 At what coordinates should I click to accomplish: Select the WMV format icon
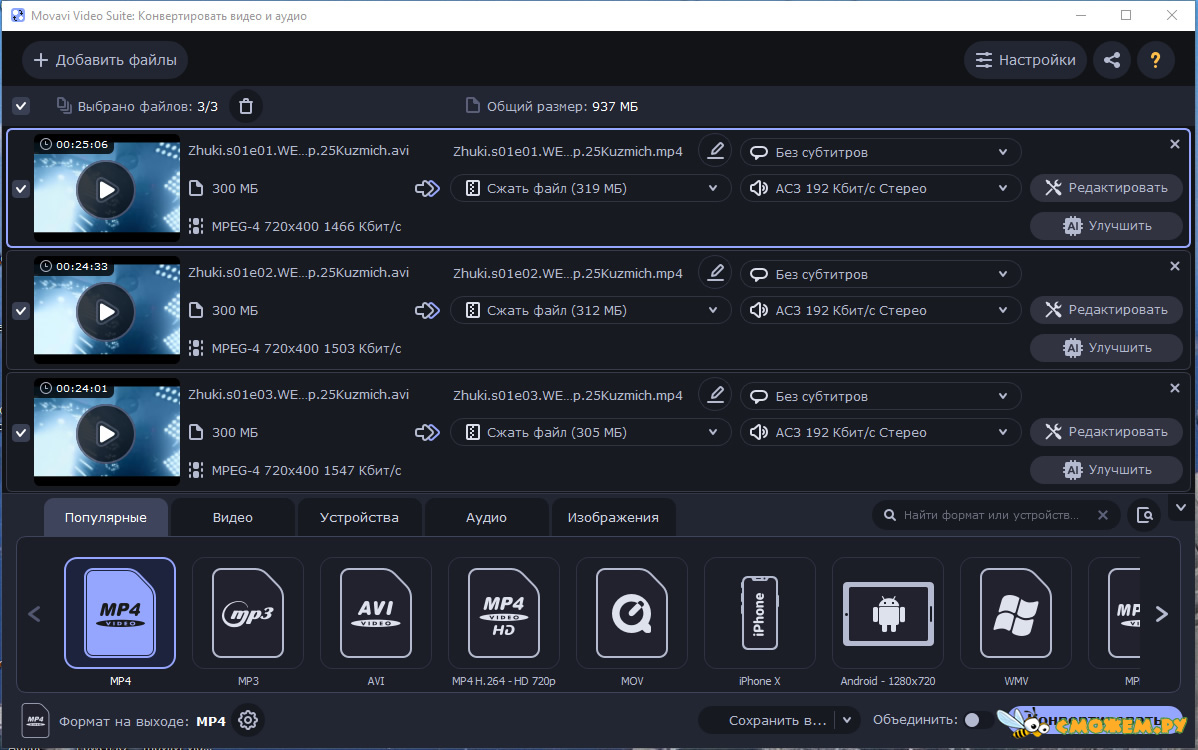[1015, 613]
